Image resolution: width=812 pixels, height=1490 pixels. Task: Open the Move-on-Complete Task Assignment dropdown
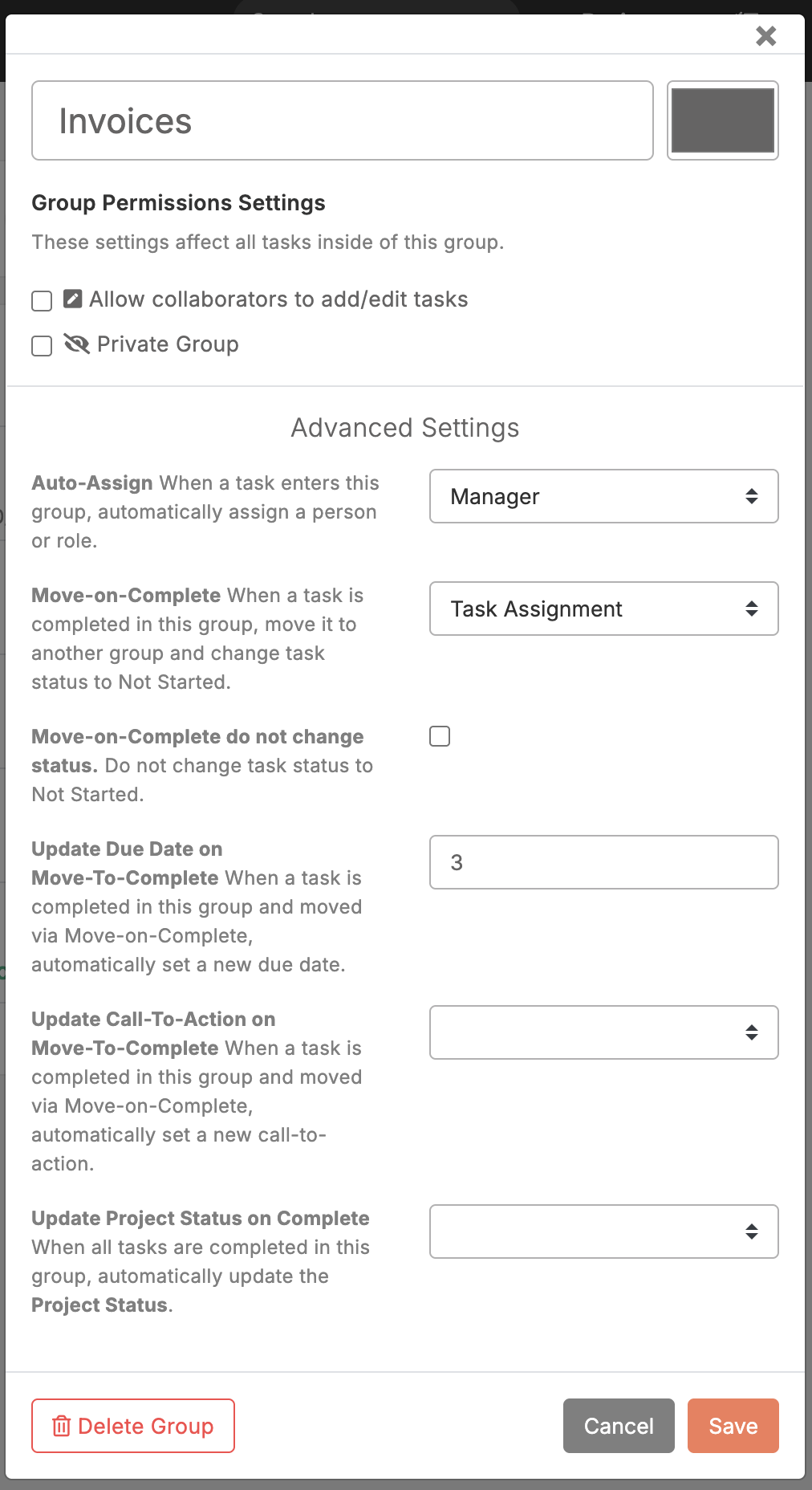tap(604, 609)
